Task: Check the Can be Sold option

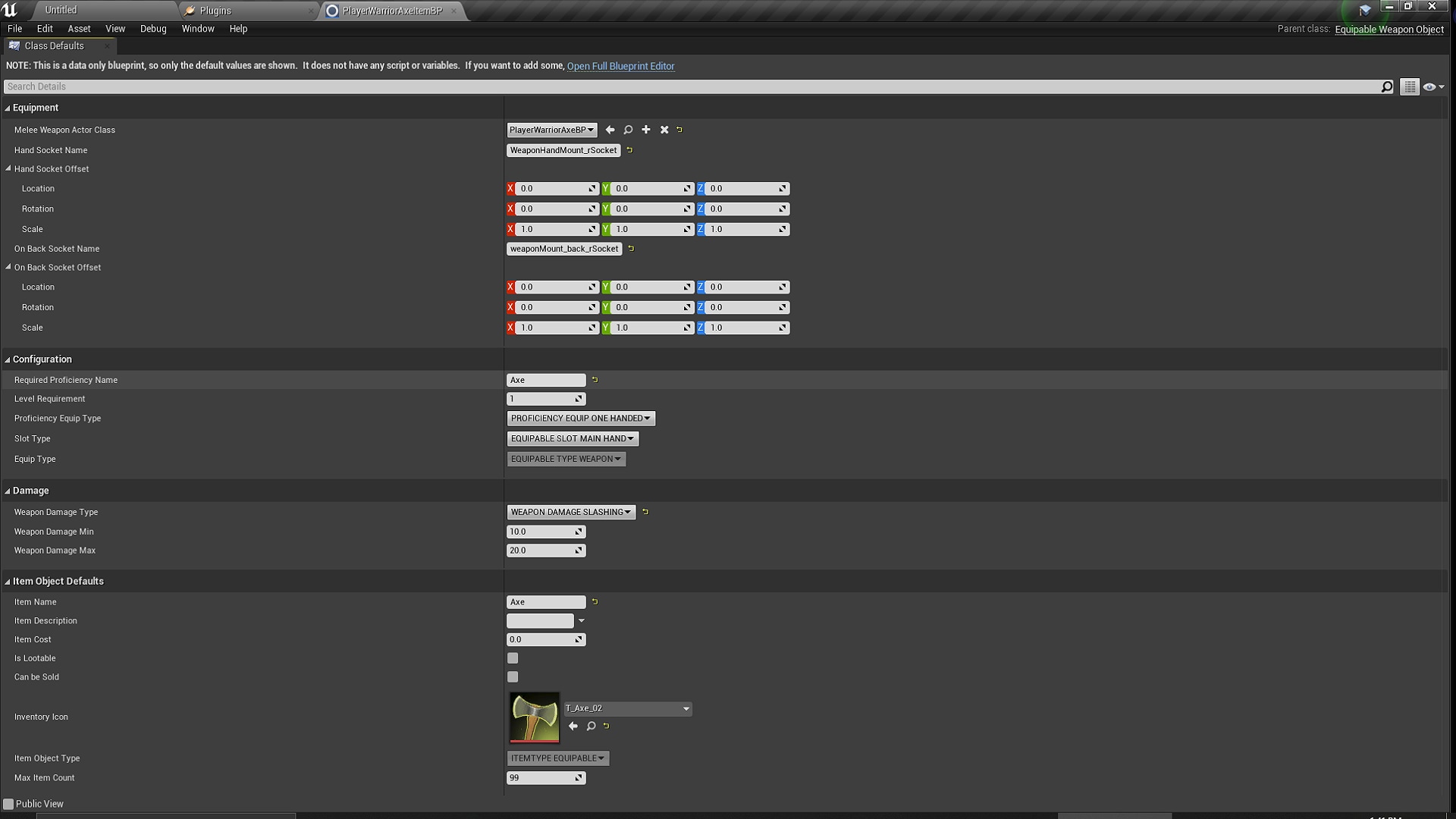Action: tap(513, 677)
